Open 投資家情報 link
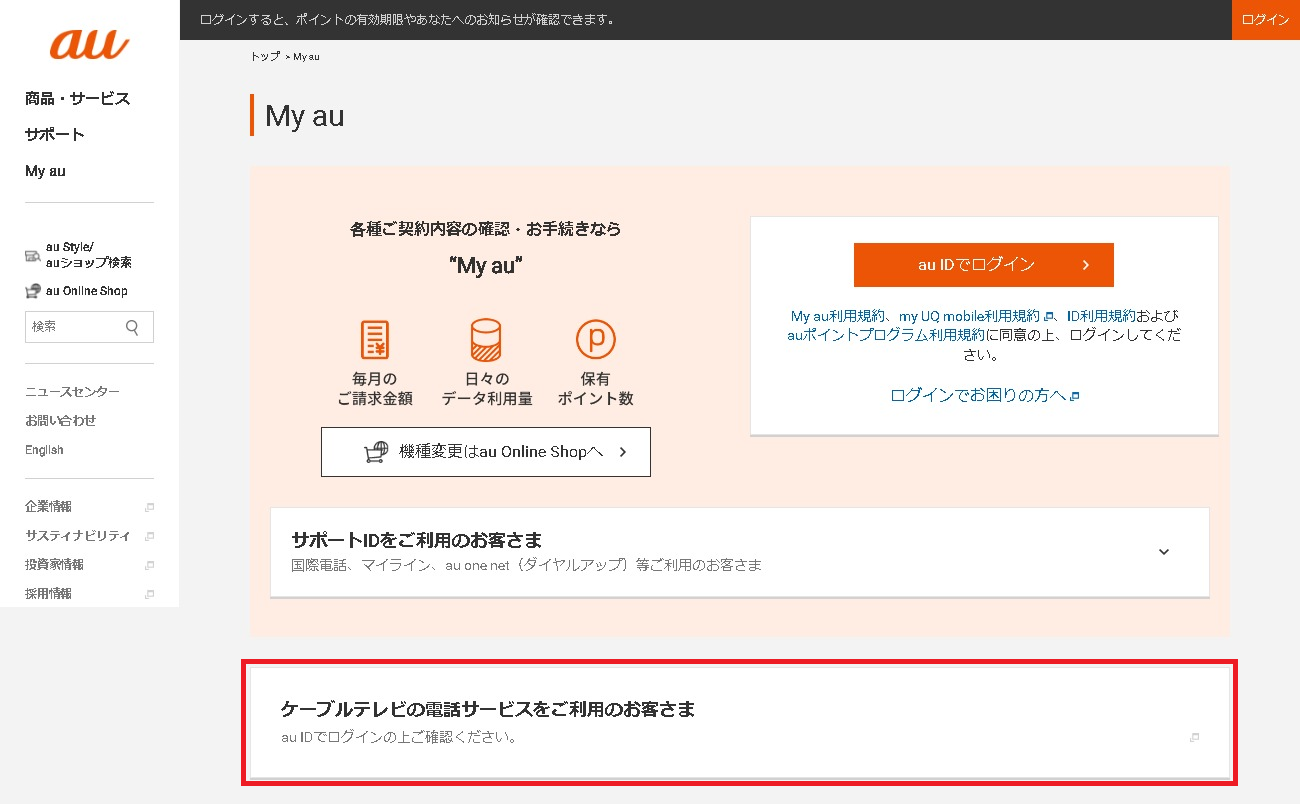This screenshot has width=1300, height=804. (54, 565)
